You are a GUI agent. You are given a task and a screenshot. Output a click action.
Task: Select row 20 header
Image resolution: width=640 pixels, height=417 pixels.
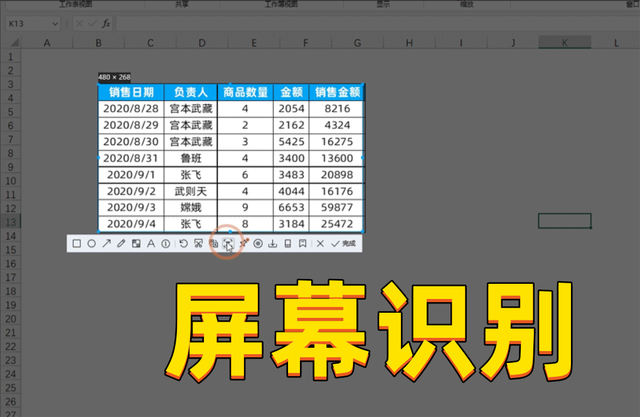point(10,319)
